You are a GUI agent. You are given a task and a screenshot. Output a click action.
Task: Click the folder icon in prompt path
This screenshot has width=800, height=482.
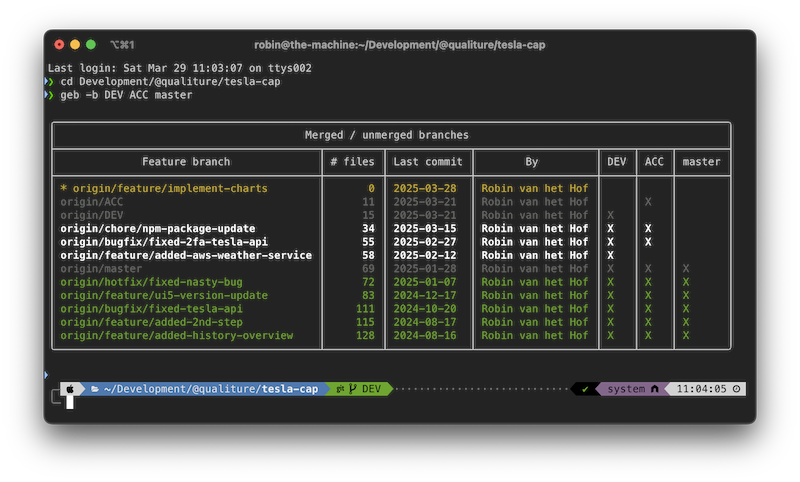click(x=95, y=389)
